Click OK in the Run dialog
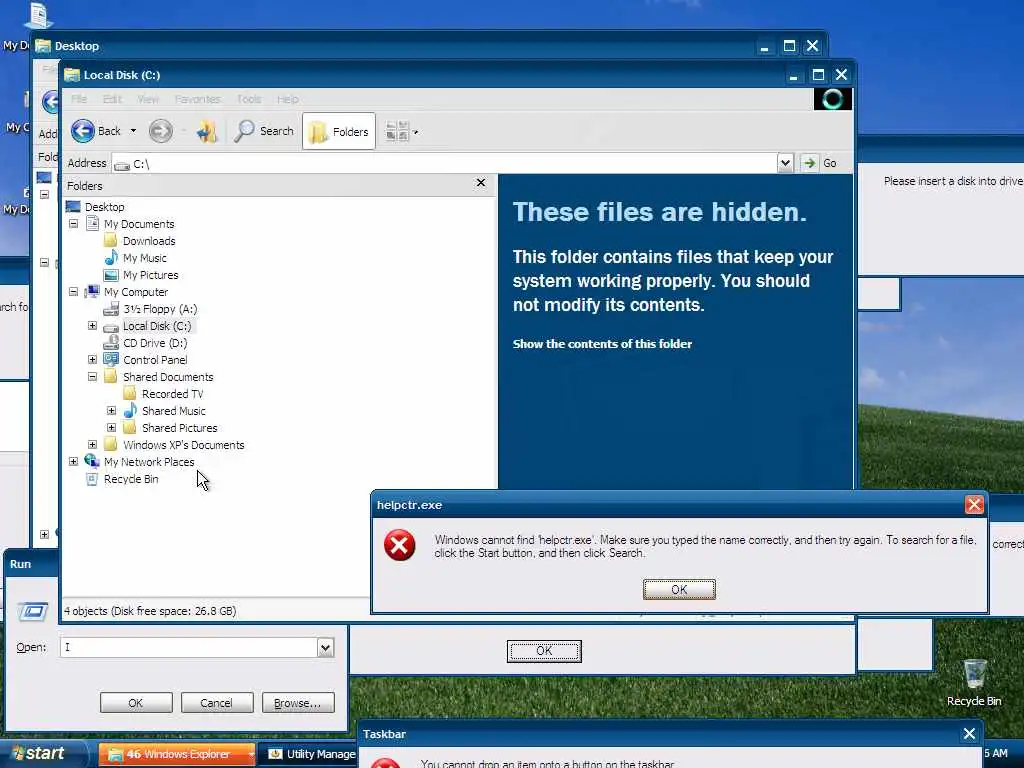This screenshot has width=1024, height=768. pos(136,703)
